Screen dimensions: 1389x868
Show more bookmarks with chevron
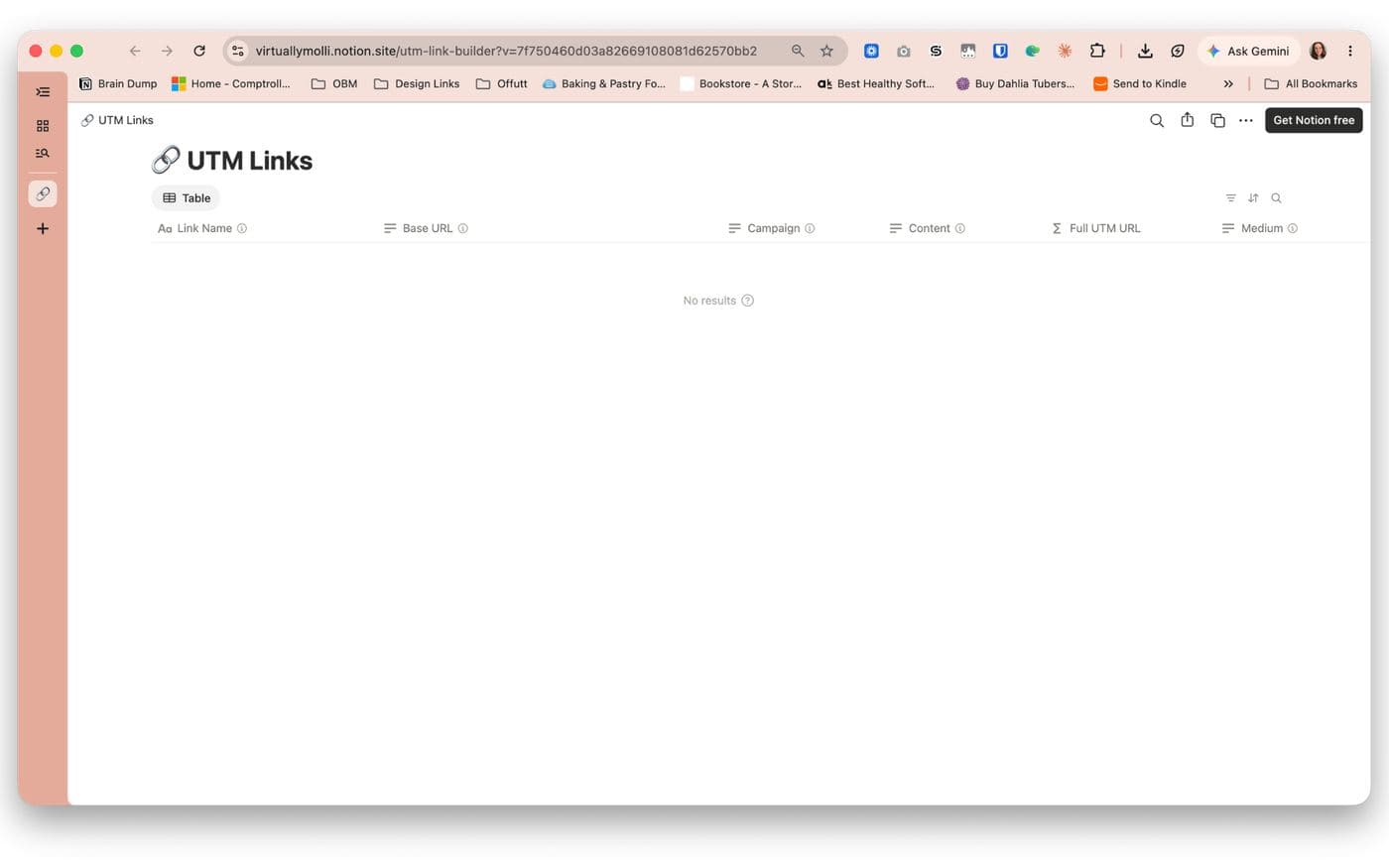(x=1228, y=84)
